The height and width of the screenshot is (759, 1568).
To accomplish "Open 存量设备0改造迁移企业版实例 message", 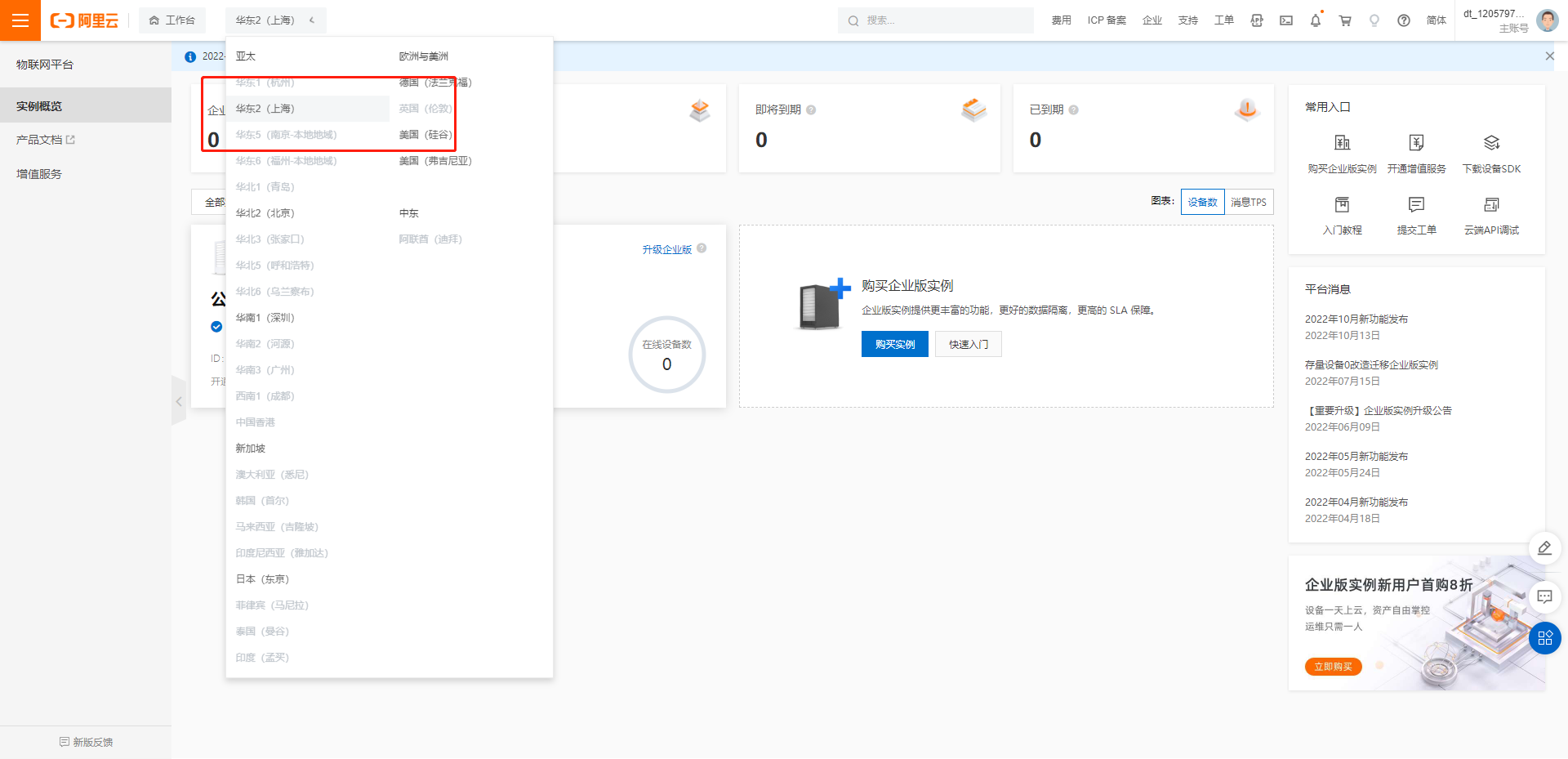I will [x=1372, y=365].
